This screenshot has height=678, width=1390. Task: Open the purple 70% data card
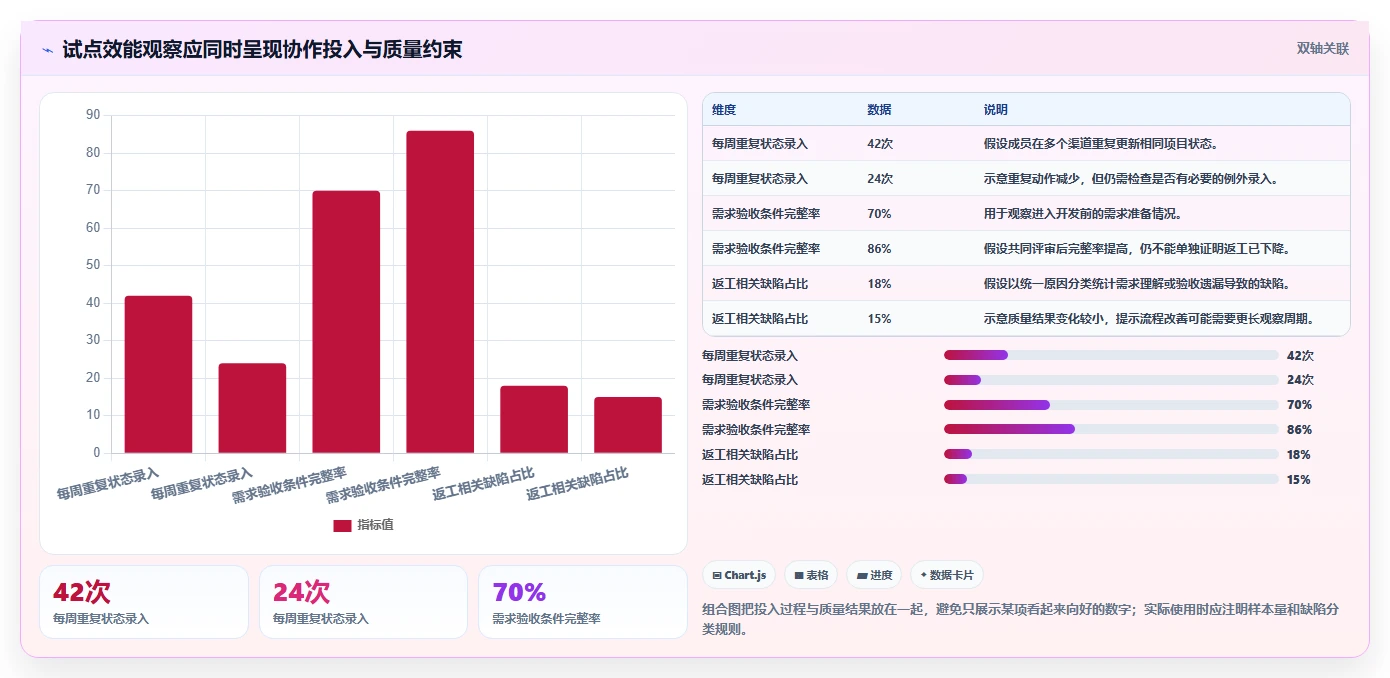click(583, 602)
